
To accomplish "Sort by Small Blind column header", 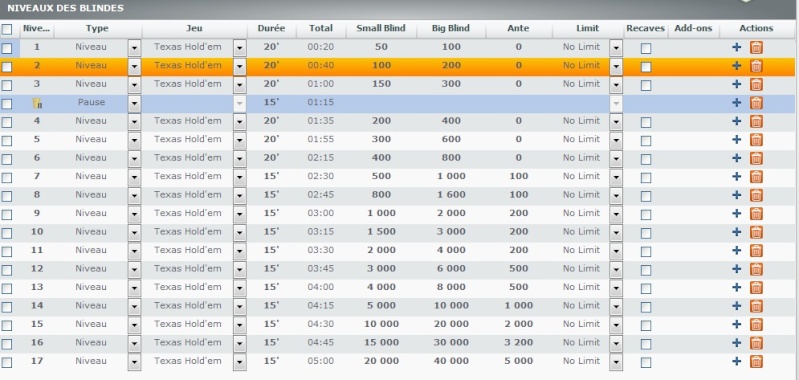I will 381,29.
